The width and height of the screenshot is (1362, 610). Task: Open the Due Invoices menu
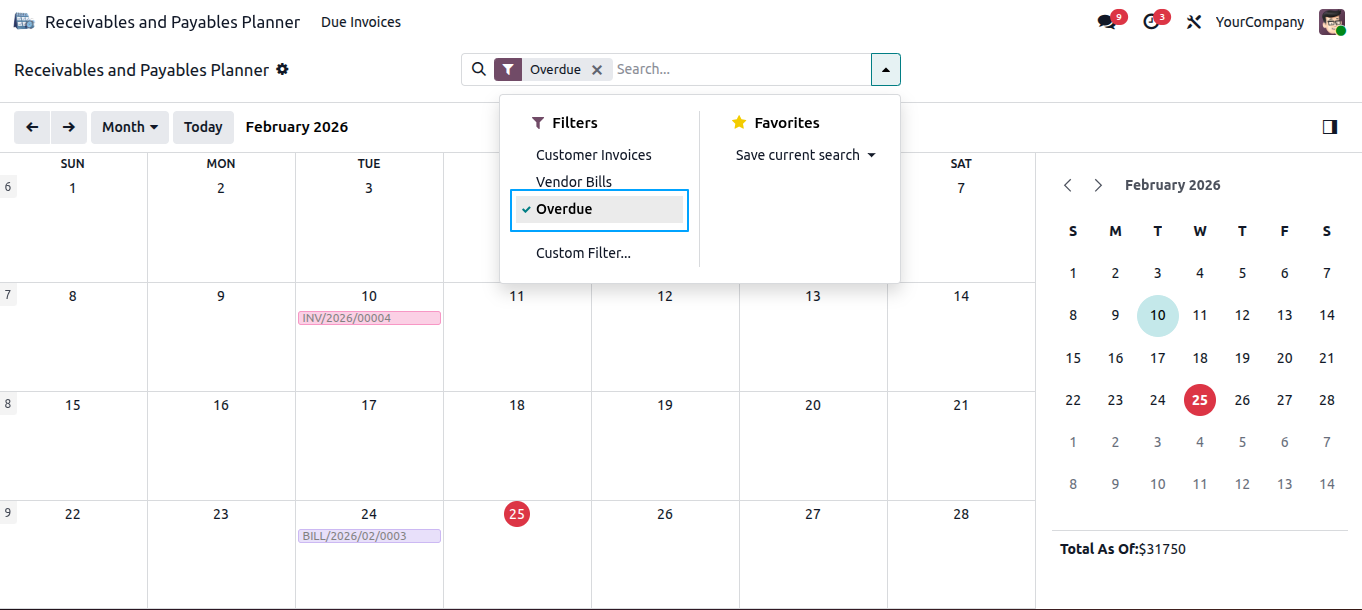click(361, 22)
